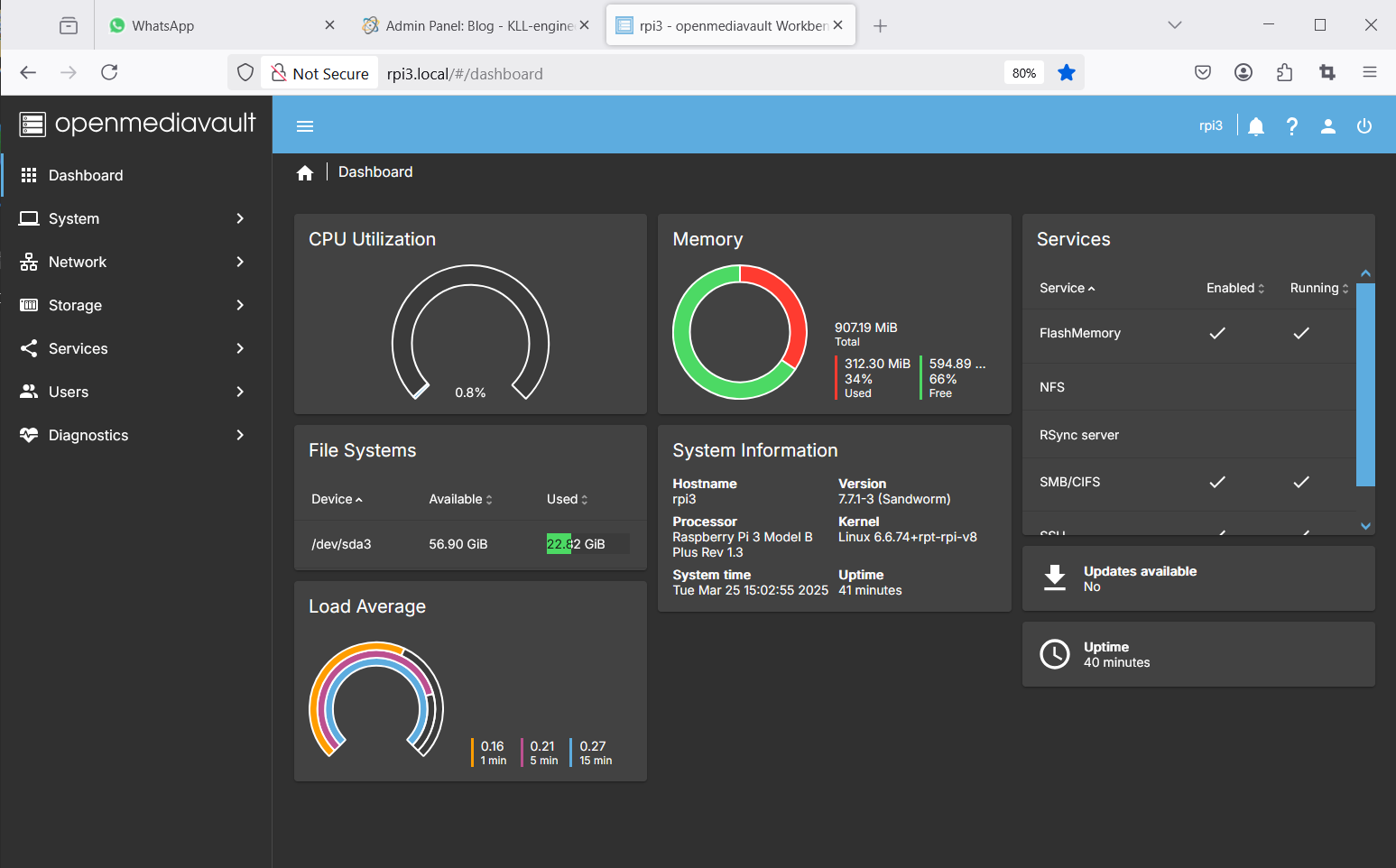Expand the Users menu
This screenshot has height=868, width=1396.
(136, 392)
